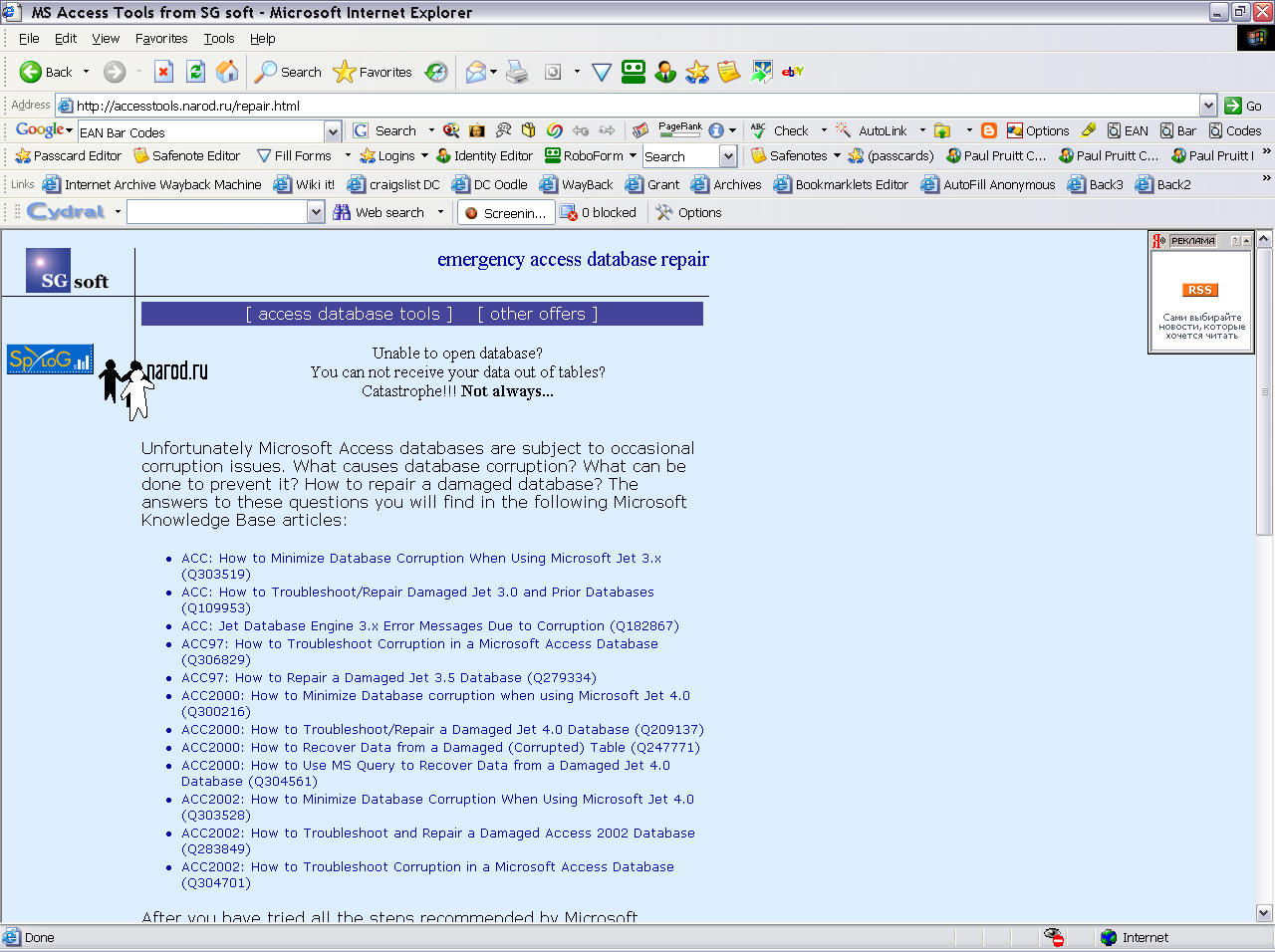Screen dimensions: 1275x952
Task: Click the Google toolbar highlight marker icon
Action: point(1089,130)
